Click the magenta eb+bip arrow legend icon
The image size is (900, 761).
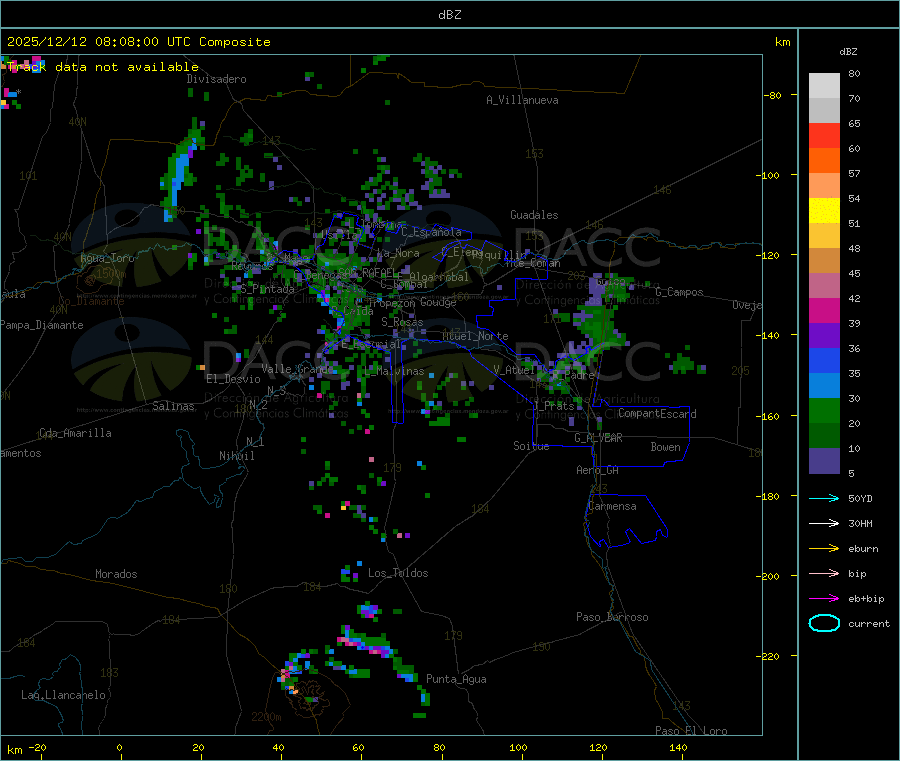(x=824, y=598)
